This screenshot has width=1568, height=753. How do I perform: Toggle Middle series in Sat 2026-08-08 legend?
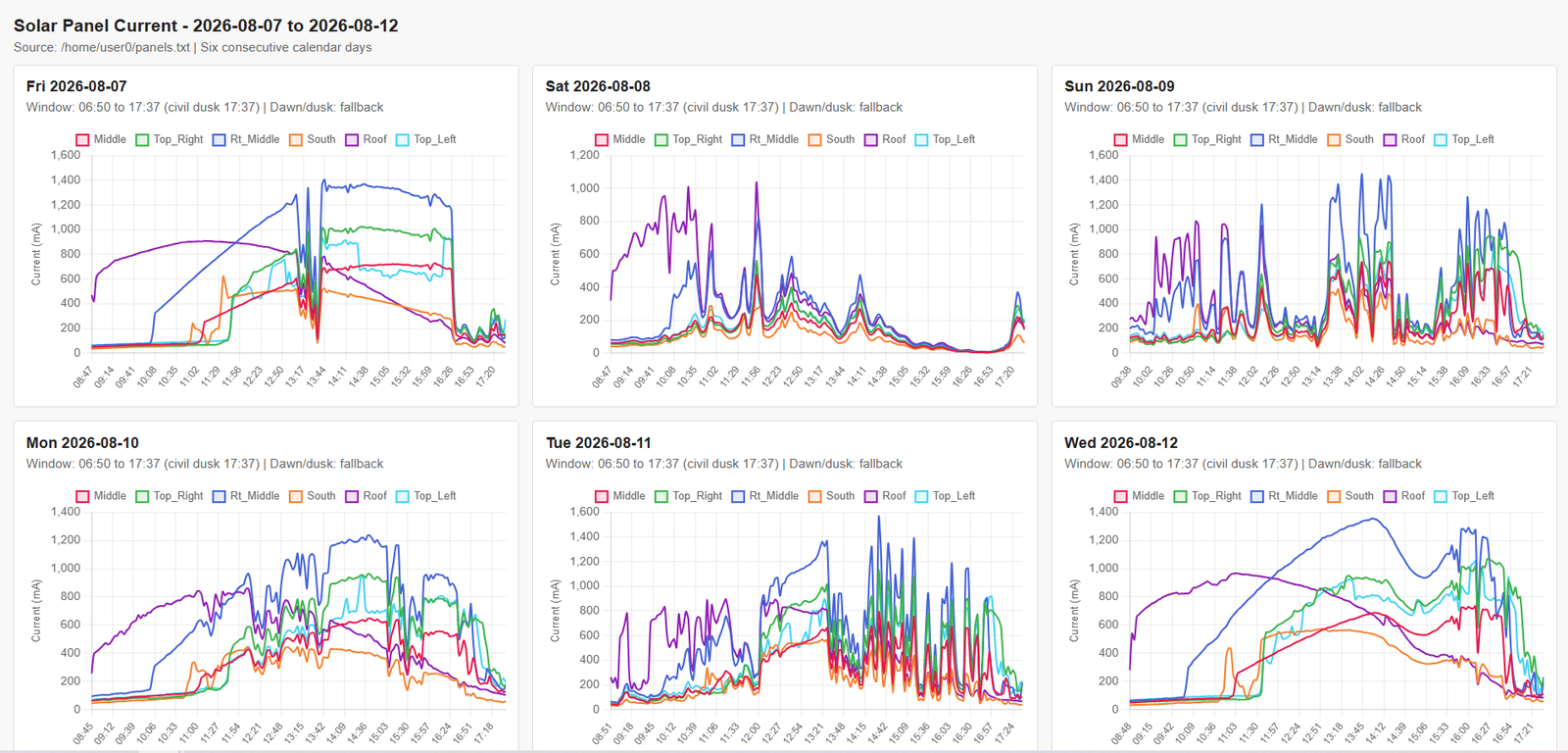[x=620, y=139]
